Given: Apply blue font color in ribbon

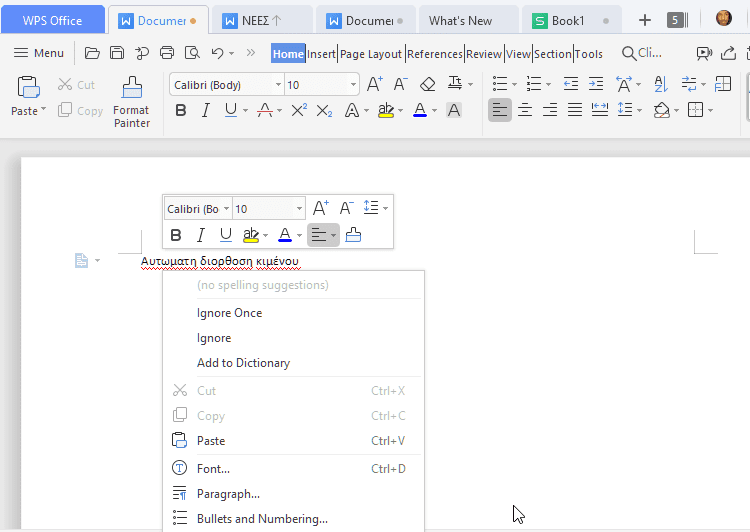Looking at the screenshot, I should click(419, 111).
